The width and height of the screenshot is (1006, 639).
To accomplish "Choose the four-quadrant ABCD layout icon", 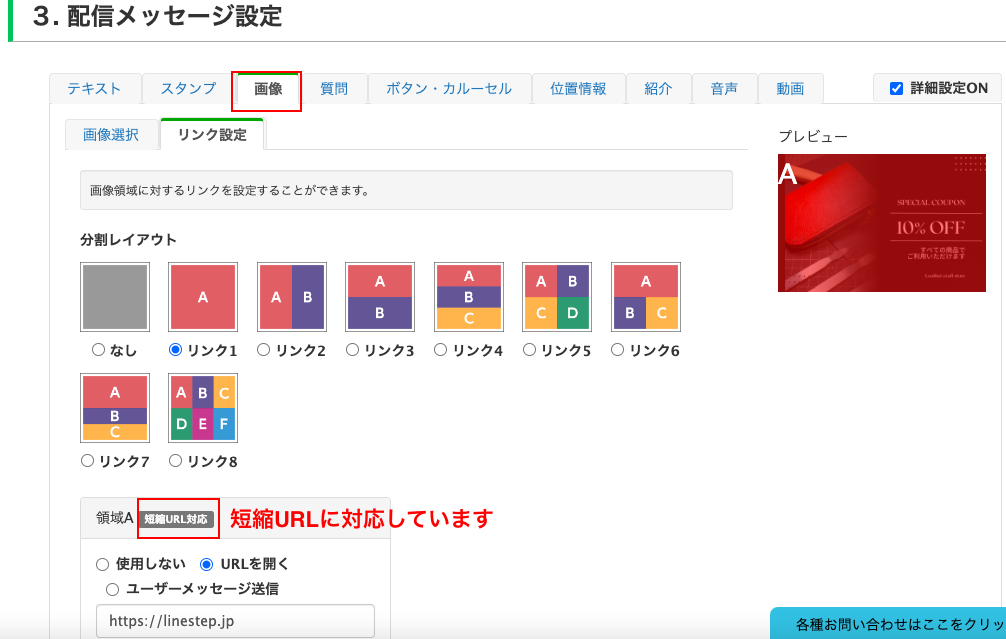I will click(557, 297).
